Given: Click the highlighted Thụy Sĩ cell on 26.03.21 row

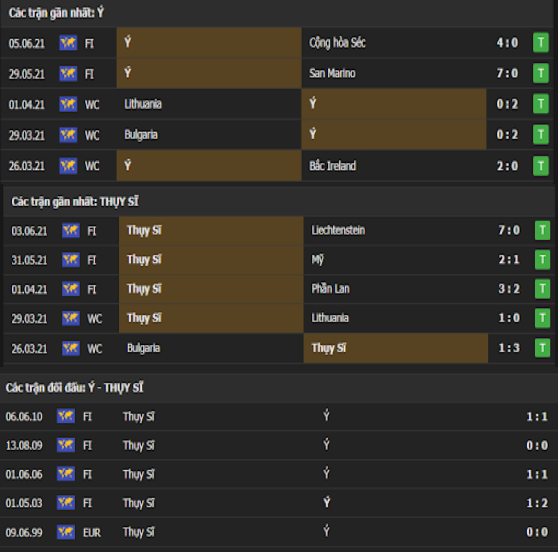Looking at the screenshot, I should coord(395,348).
